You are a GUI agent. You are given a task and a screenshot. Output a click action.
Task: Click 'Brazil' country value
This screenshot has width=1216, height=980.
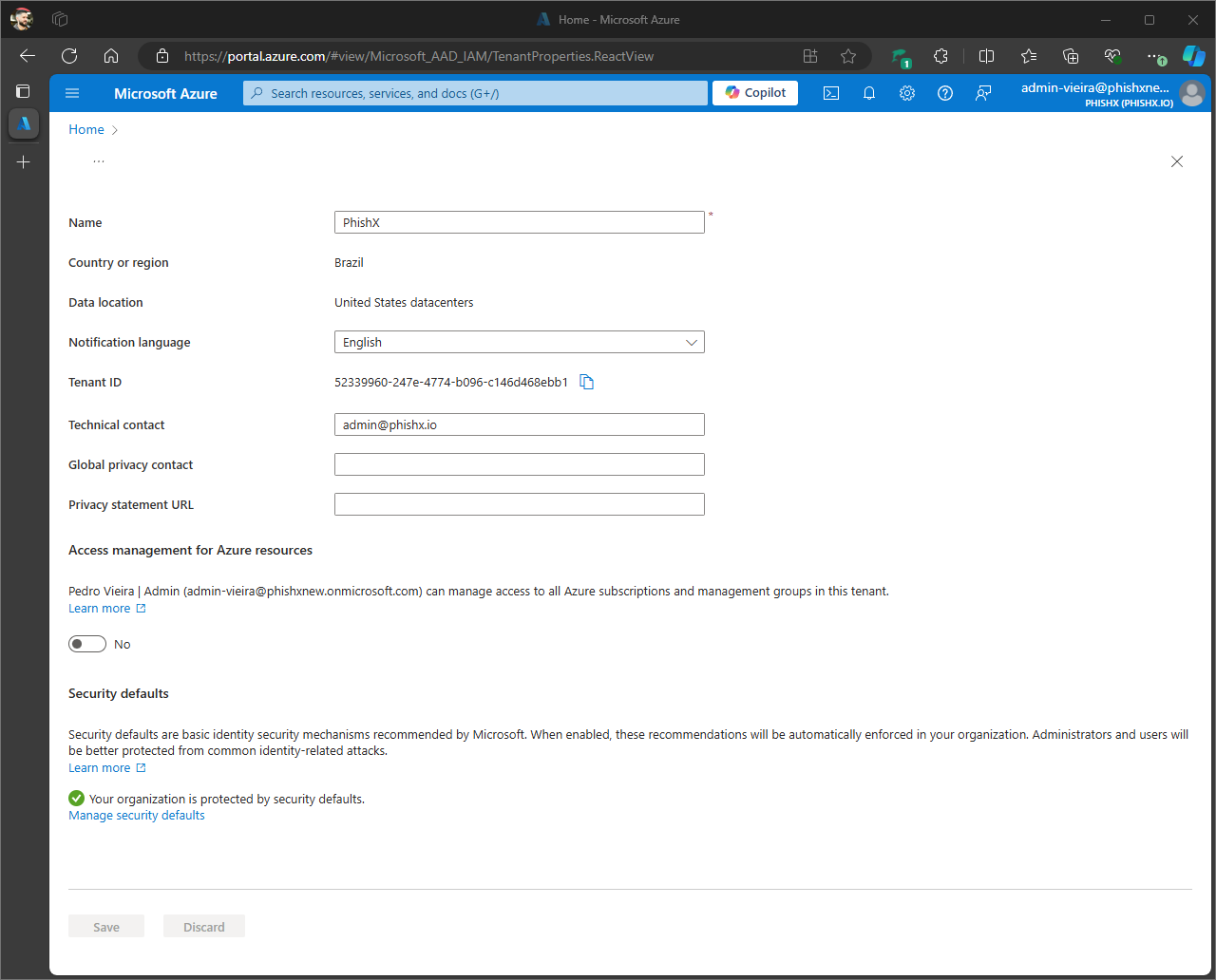click(x=349, y=262)
